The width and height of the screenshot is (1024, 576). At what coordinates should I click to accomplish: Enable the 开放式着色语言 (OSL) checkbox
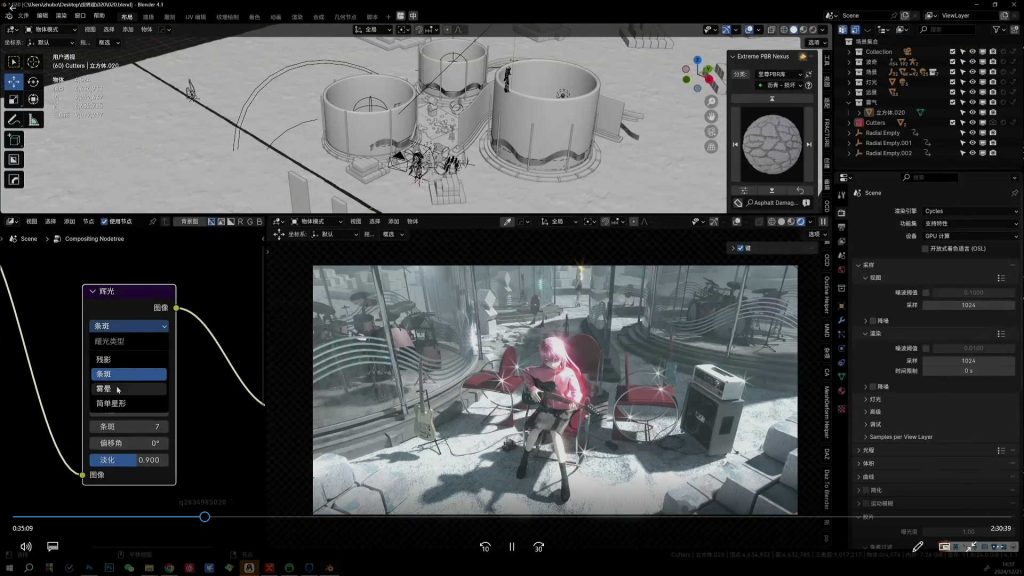[924, 248]
